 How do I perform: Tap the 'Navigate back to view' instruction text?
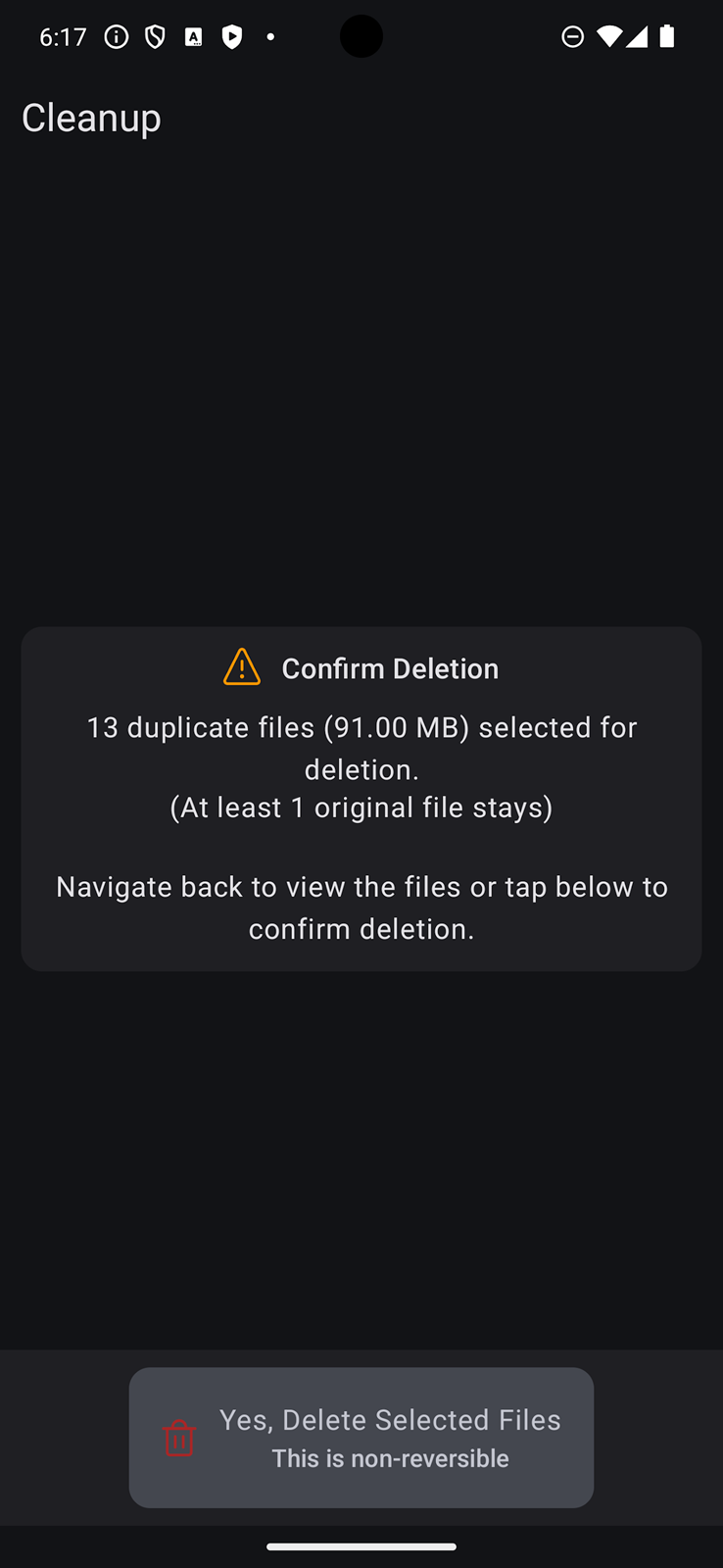click(361, 907)
